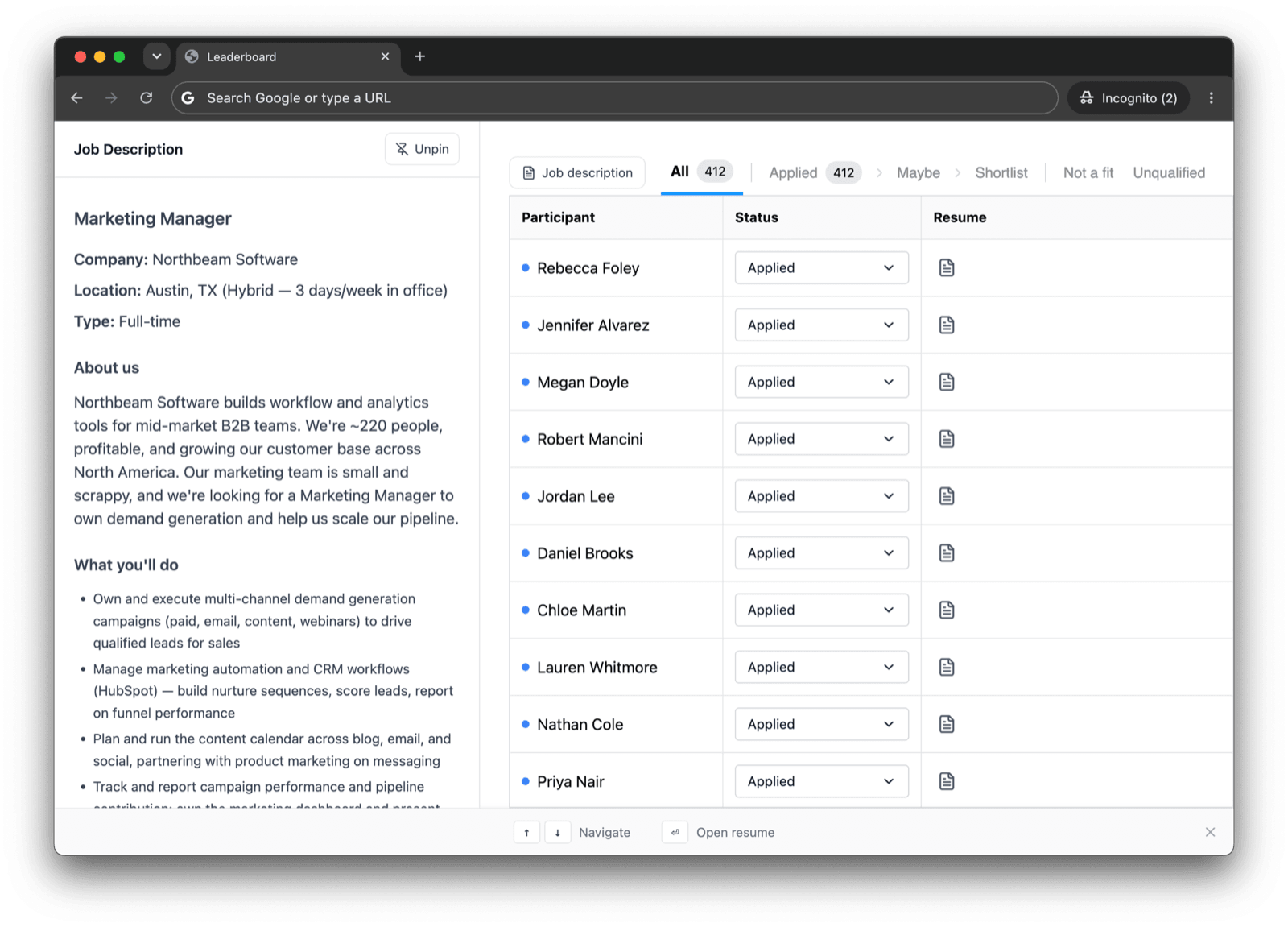This screenshot has height=927, width=1288.
Task: Open a new browser tab
Action: coord(419,56)
